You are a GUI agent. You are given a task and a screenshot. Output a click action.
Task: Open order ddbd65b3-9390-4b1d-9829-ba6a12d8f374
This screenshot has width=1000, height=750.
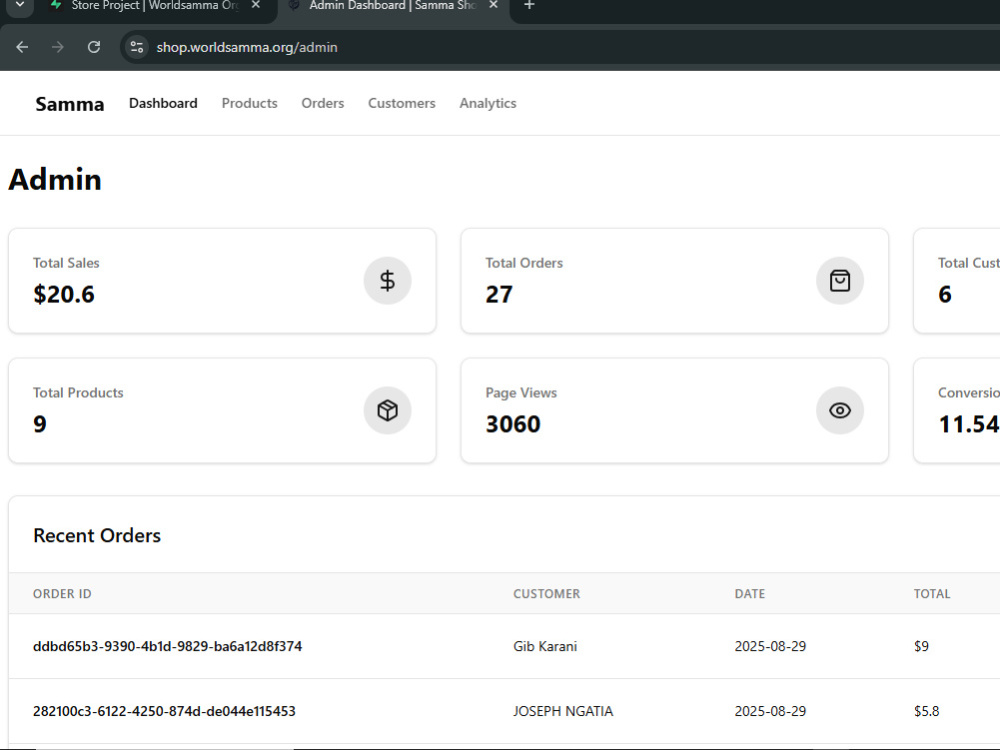[x=167, y=646]
